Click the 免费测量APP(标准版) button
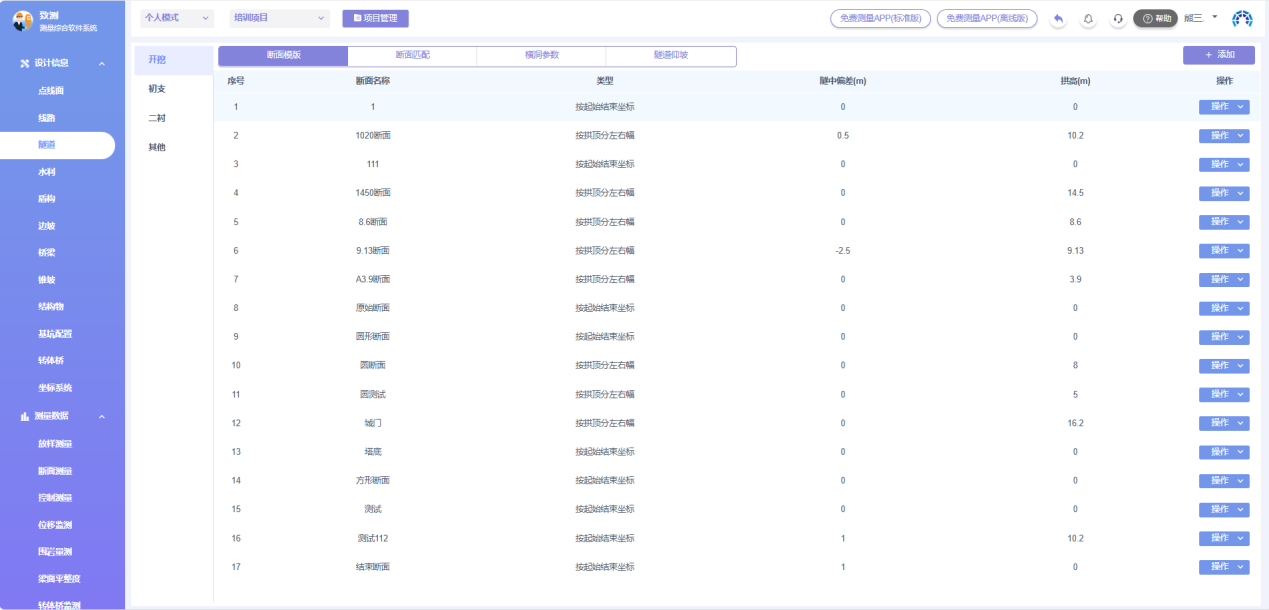This screenshot has height=610, width=1269. [x=881, y=18]
